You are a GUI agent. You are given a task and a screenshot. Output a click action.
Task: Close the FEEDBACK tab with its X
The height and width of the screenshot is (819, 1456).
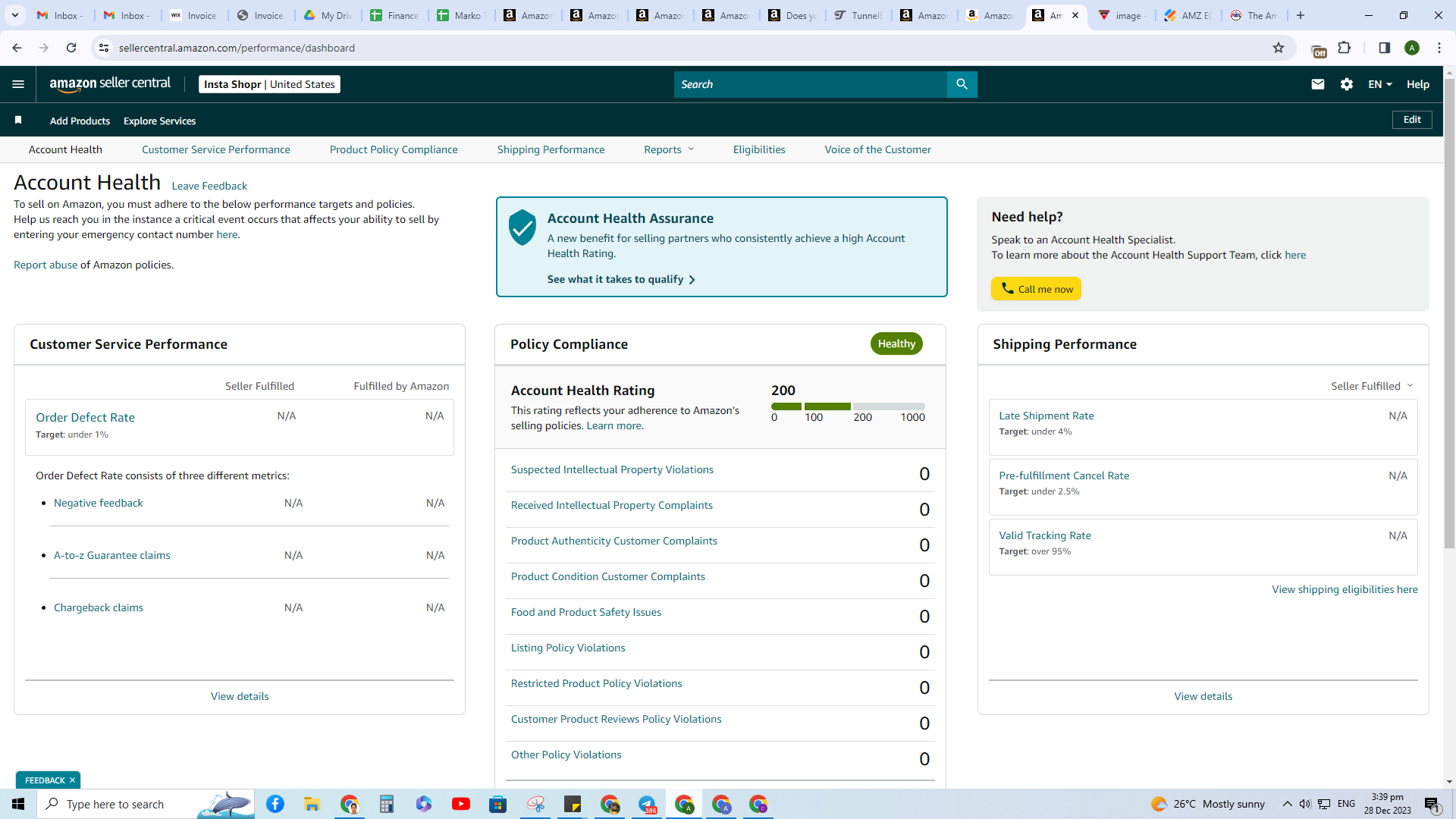73,780
